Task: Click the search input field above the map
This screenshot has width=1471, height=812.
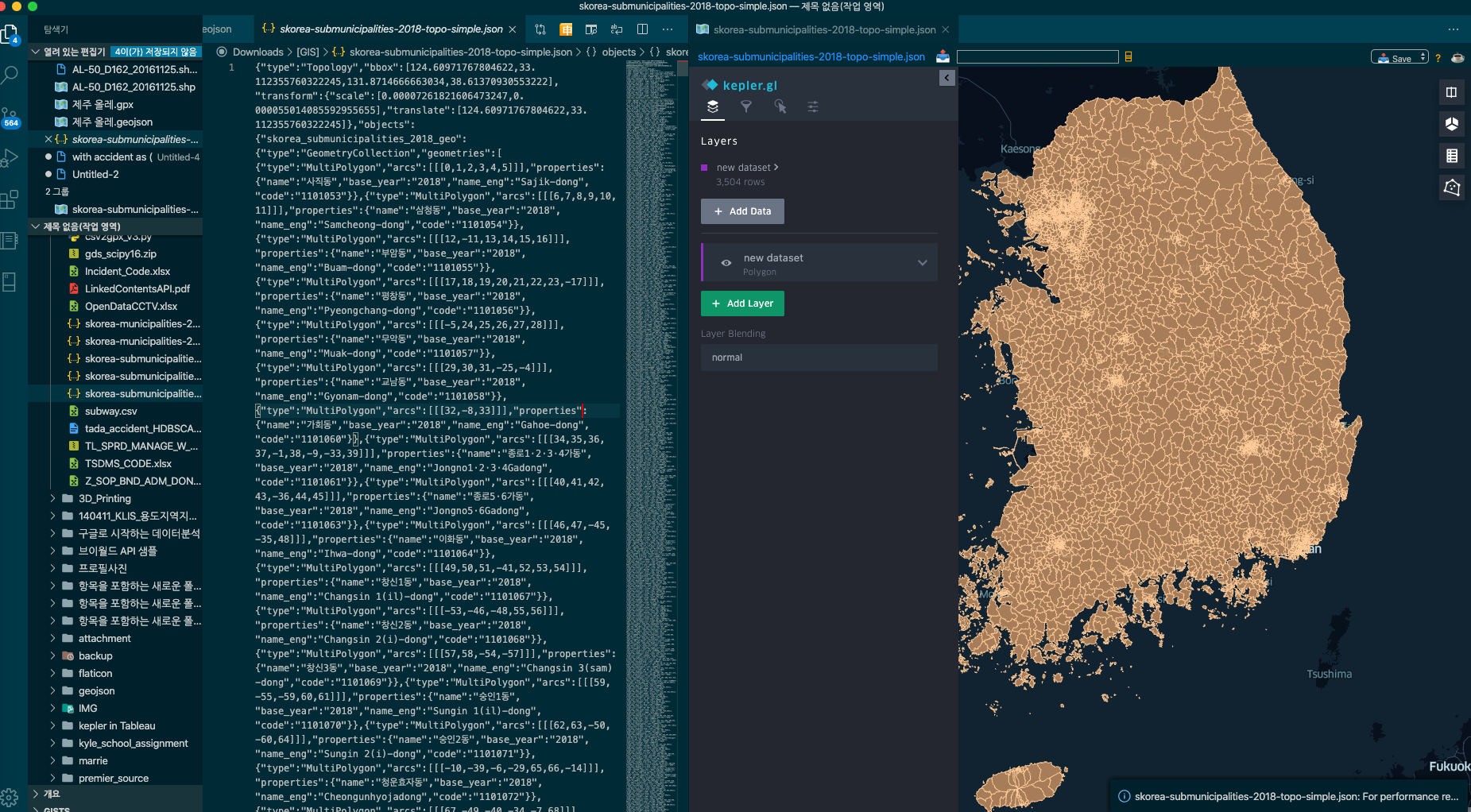Action: [1038, 56]
